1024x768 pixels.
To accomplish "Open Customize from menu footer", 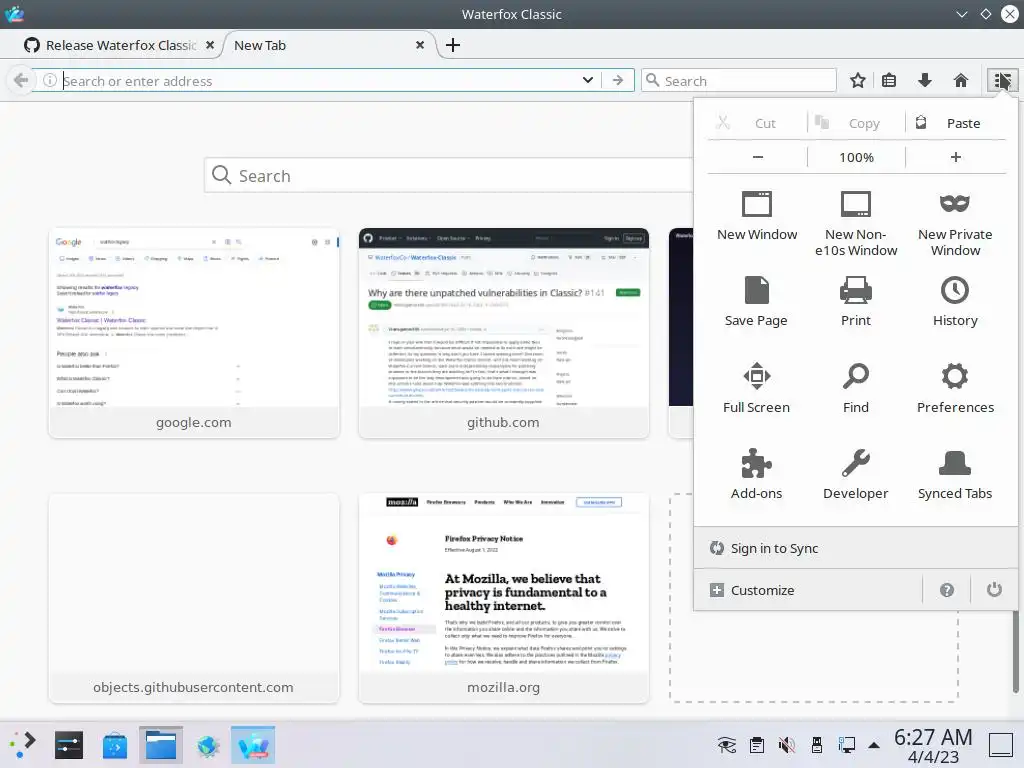I will pos(808,590).
